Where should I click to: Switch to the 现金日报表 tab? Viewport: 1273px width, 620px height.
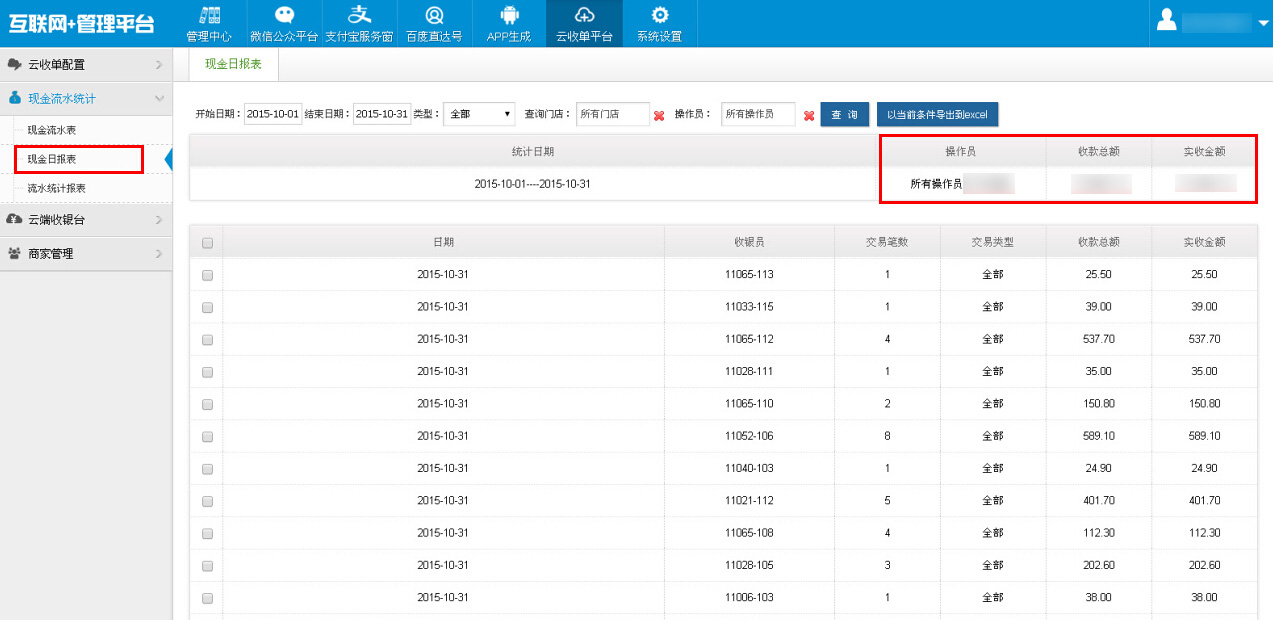point(233,63)
